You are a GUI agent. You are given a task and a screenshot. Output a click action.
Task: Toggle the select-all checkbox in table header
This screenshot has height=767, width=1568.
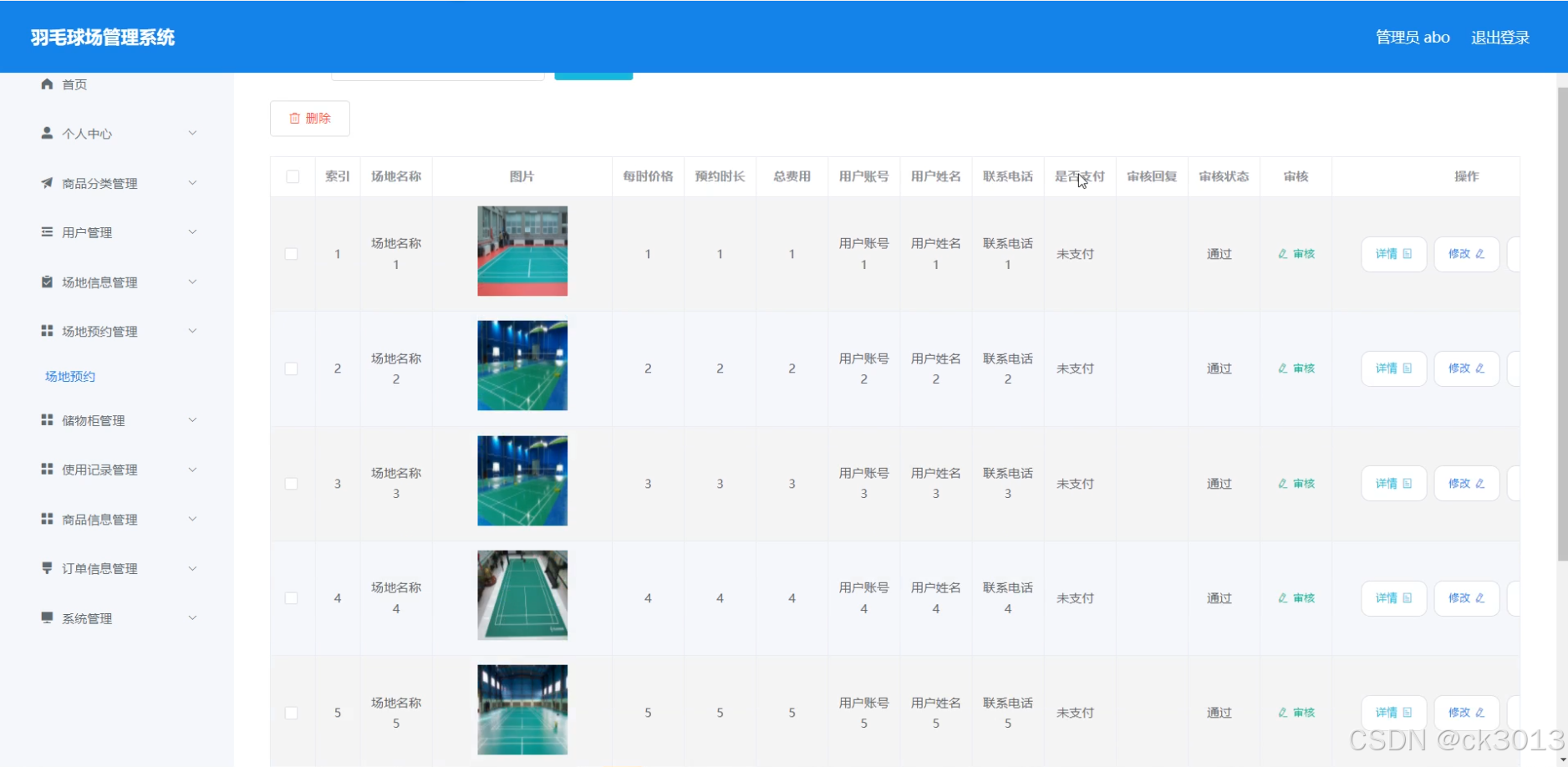[x=293, y=176]
